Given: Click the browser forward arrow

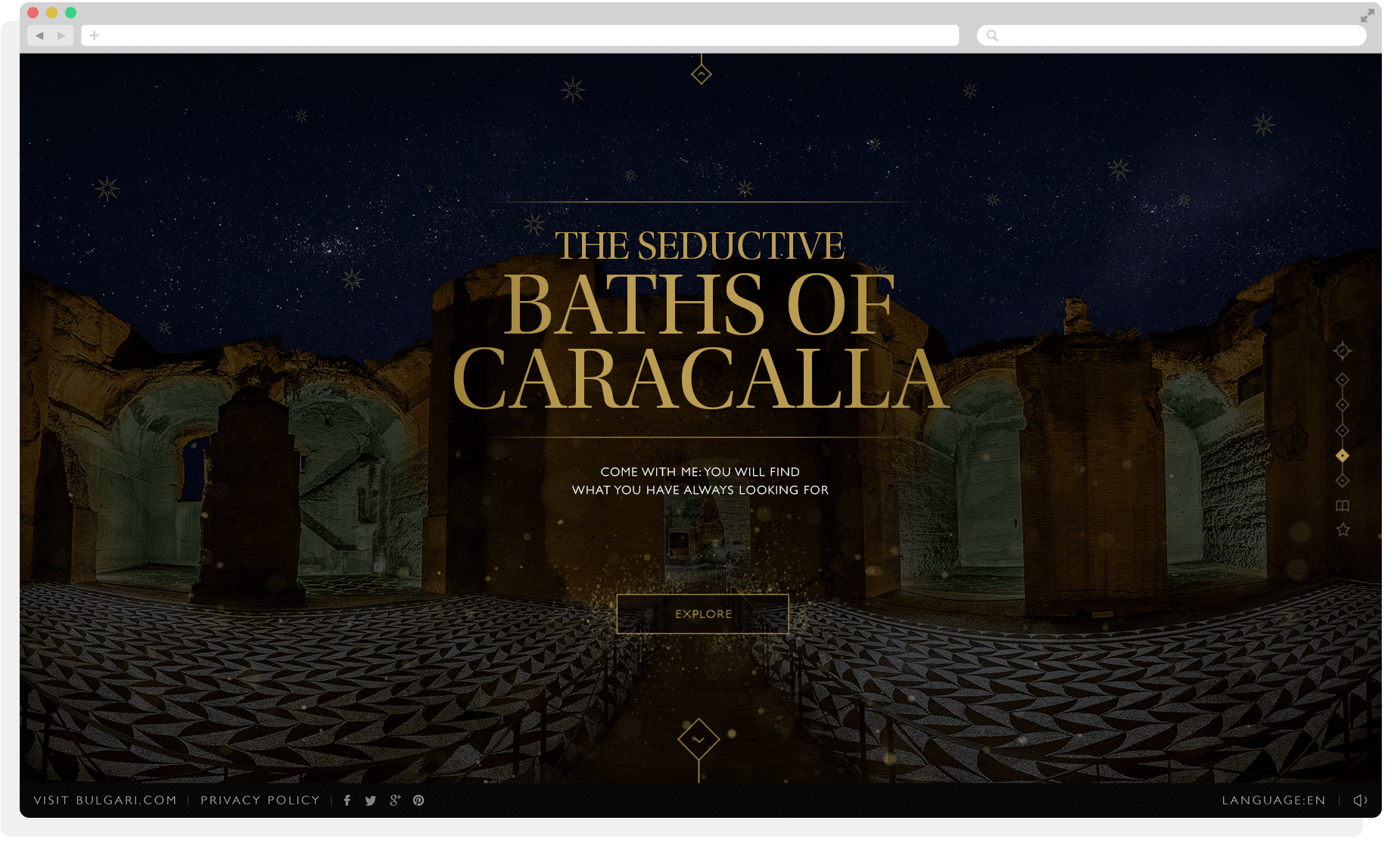Looking at the screenshot, I should coord(61,36).
